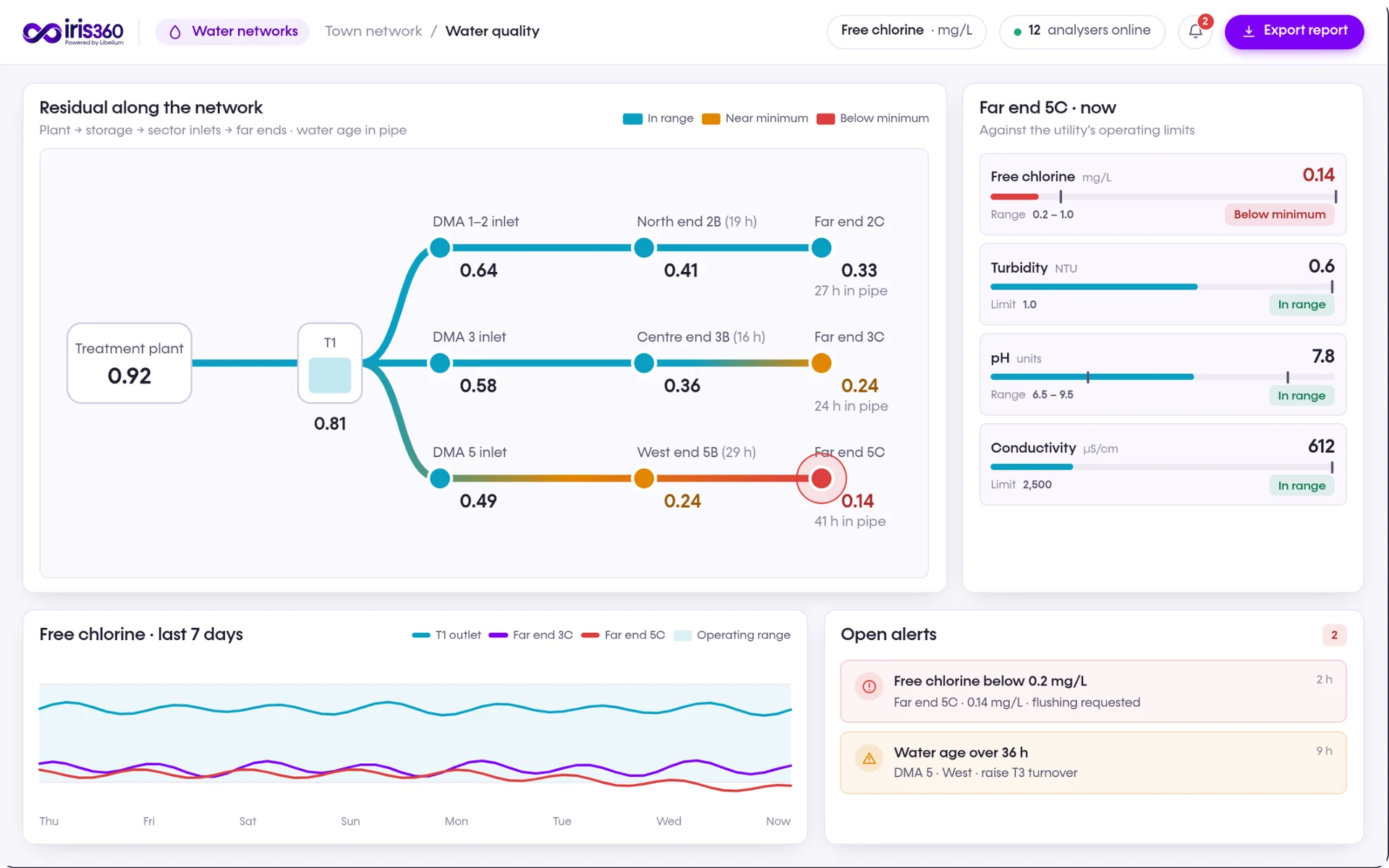Click the Turbidity In range badge
Screen dimensions: 1389x868
coord(1301,305)
